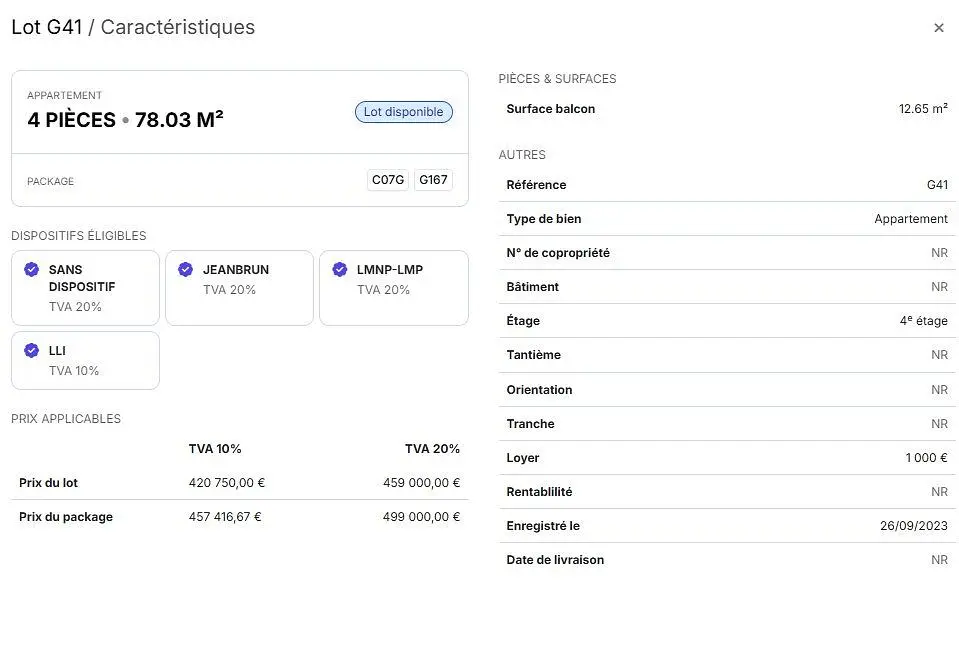Select the registration date 26/09/2023
The width and height of the screenshot is (959, 665).
click(914, 526)
